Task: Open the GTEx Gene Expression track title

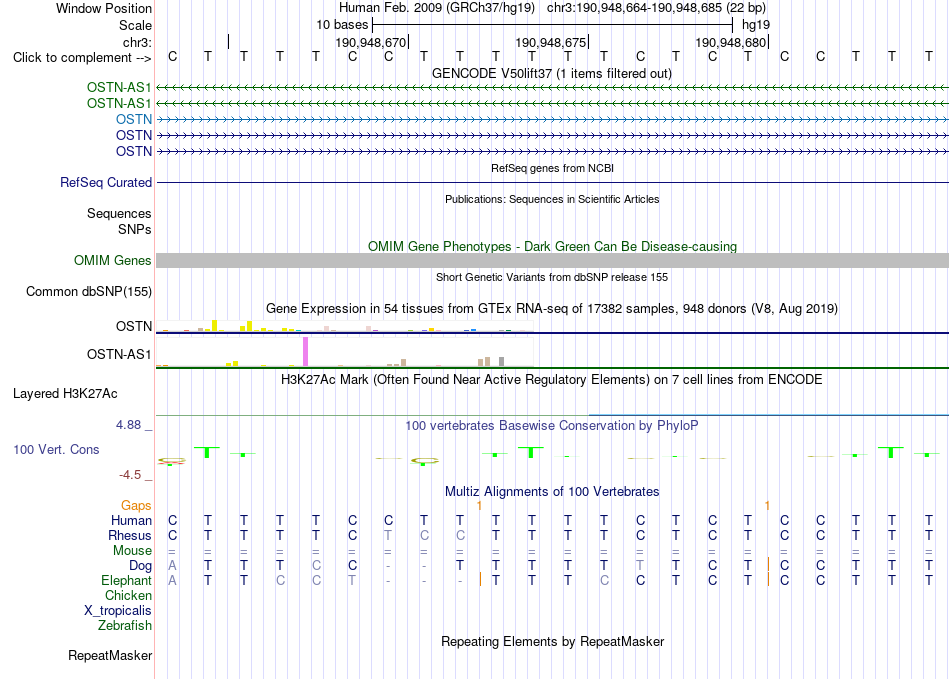Action: (x=552, y=308)
